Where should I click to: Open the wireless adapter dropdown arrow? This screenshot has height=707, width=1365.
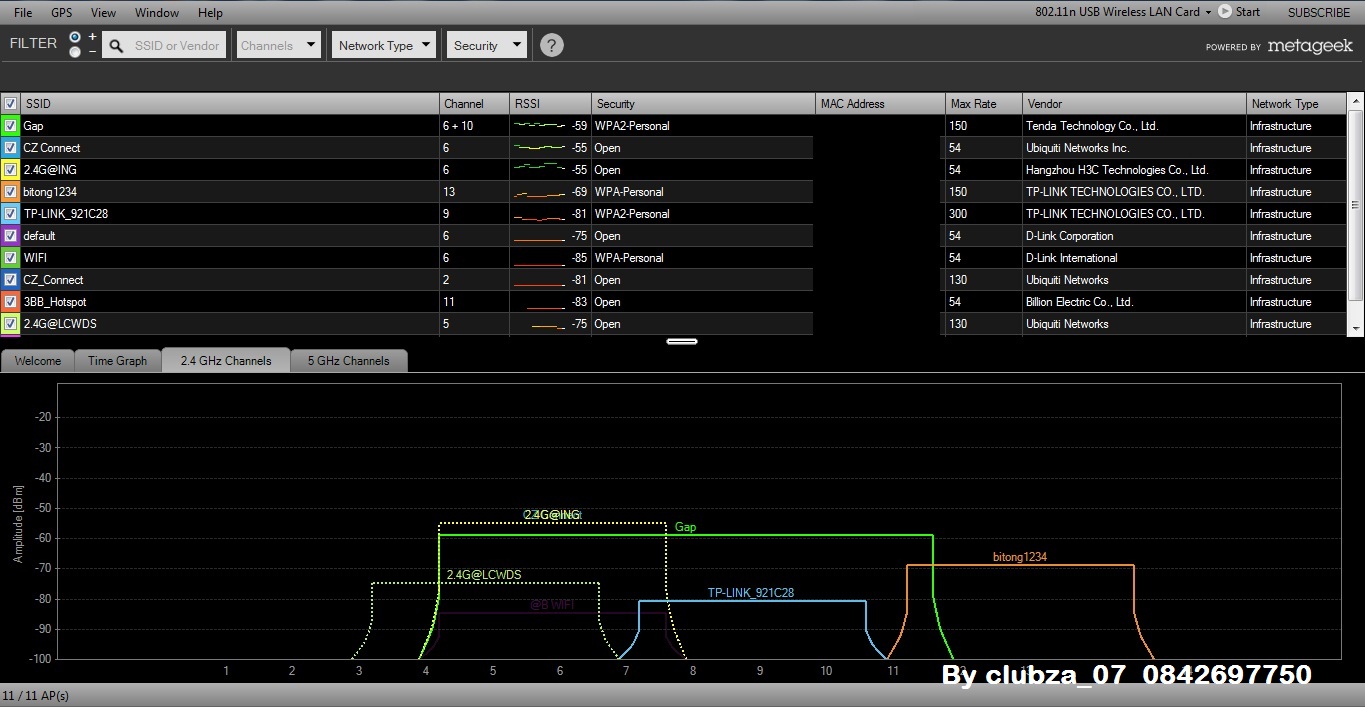coord(1208,12)
